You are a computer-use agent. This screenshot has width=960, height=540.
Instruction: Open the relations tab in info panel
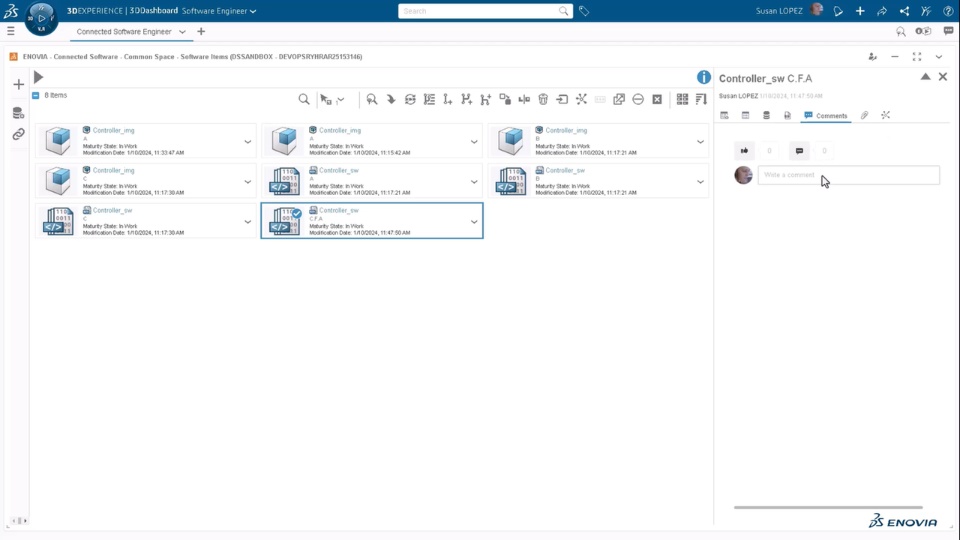coord(885,115)
